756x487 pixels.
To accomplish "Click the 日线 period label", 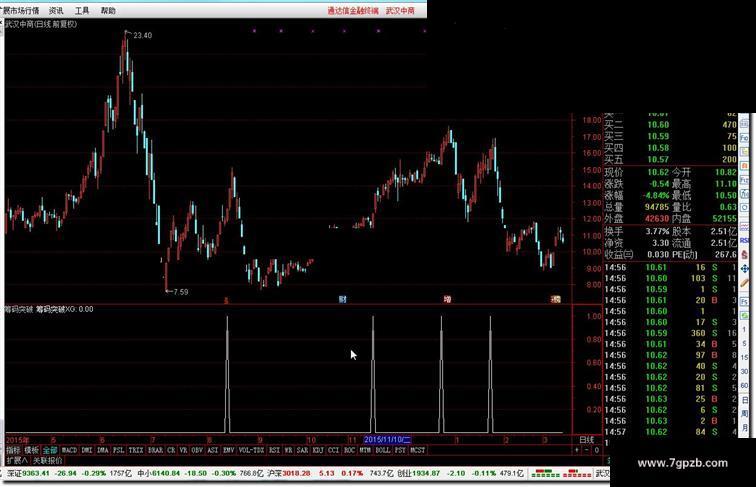I will [586, 440].
